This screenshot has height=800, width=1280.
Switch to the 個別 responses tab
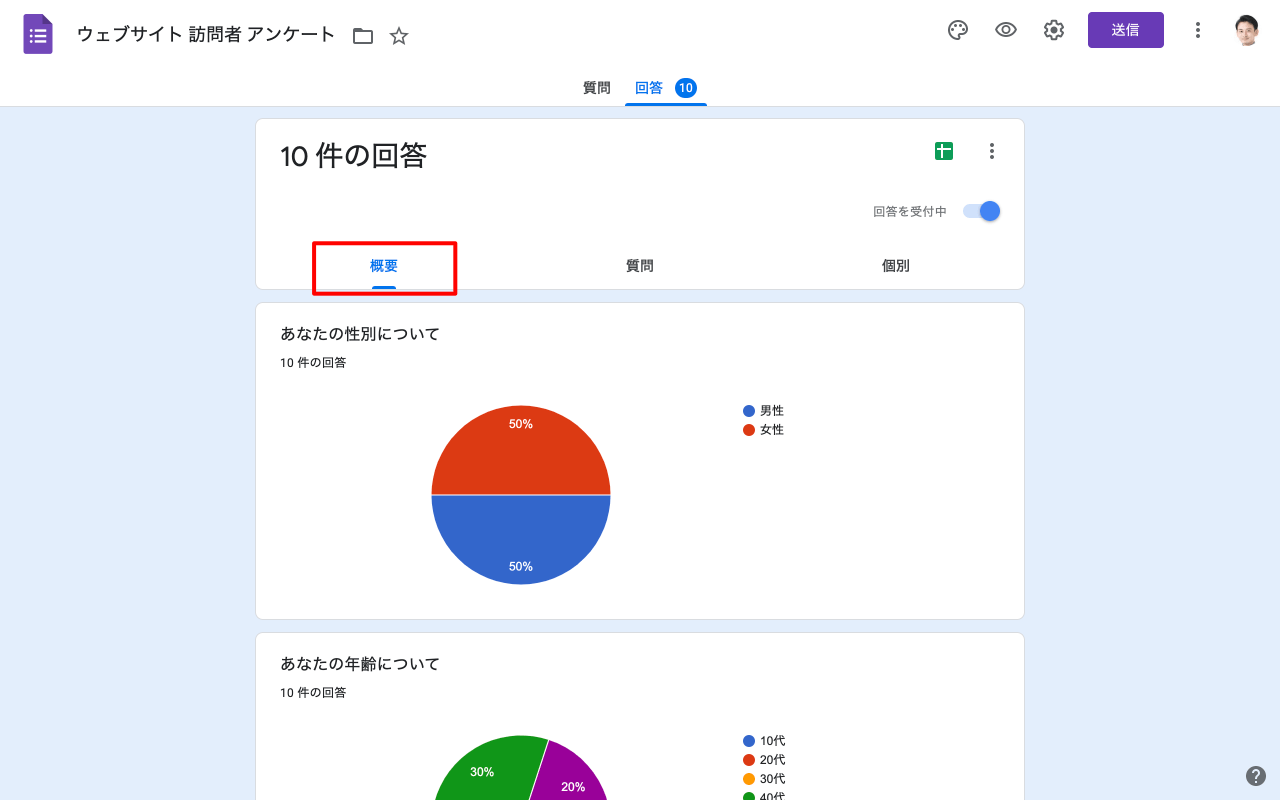click(x=896, y=266)
